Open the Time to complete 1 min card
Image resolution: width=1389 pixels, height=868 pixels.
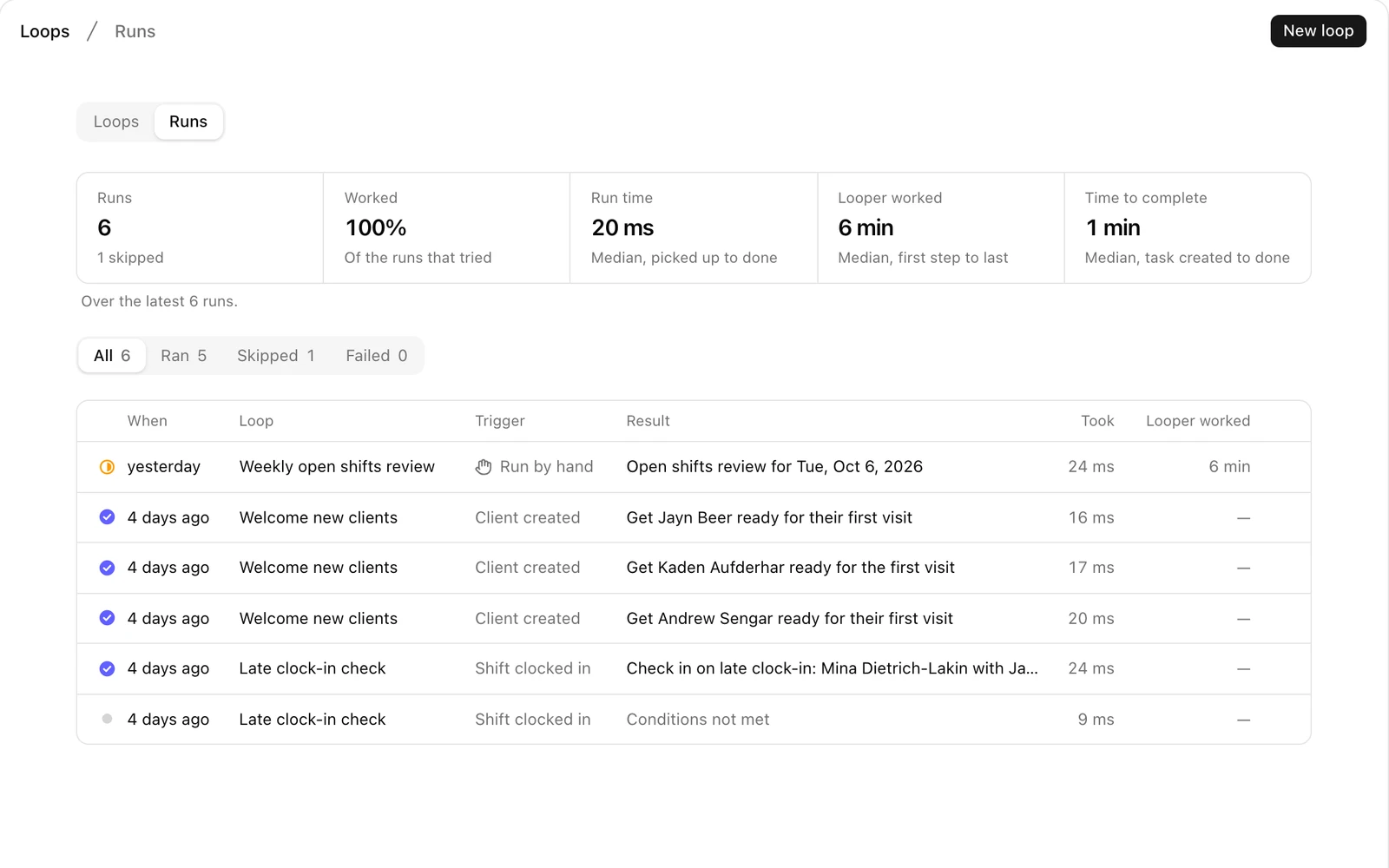click(x=1188, y=227)
